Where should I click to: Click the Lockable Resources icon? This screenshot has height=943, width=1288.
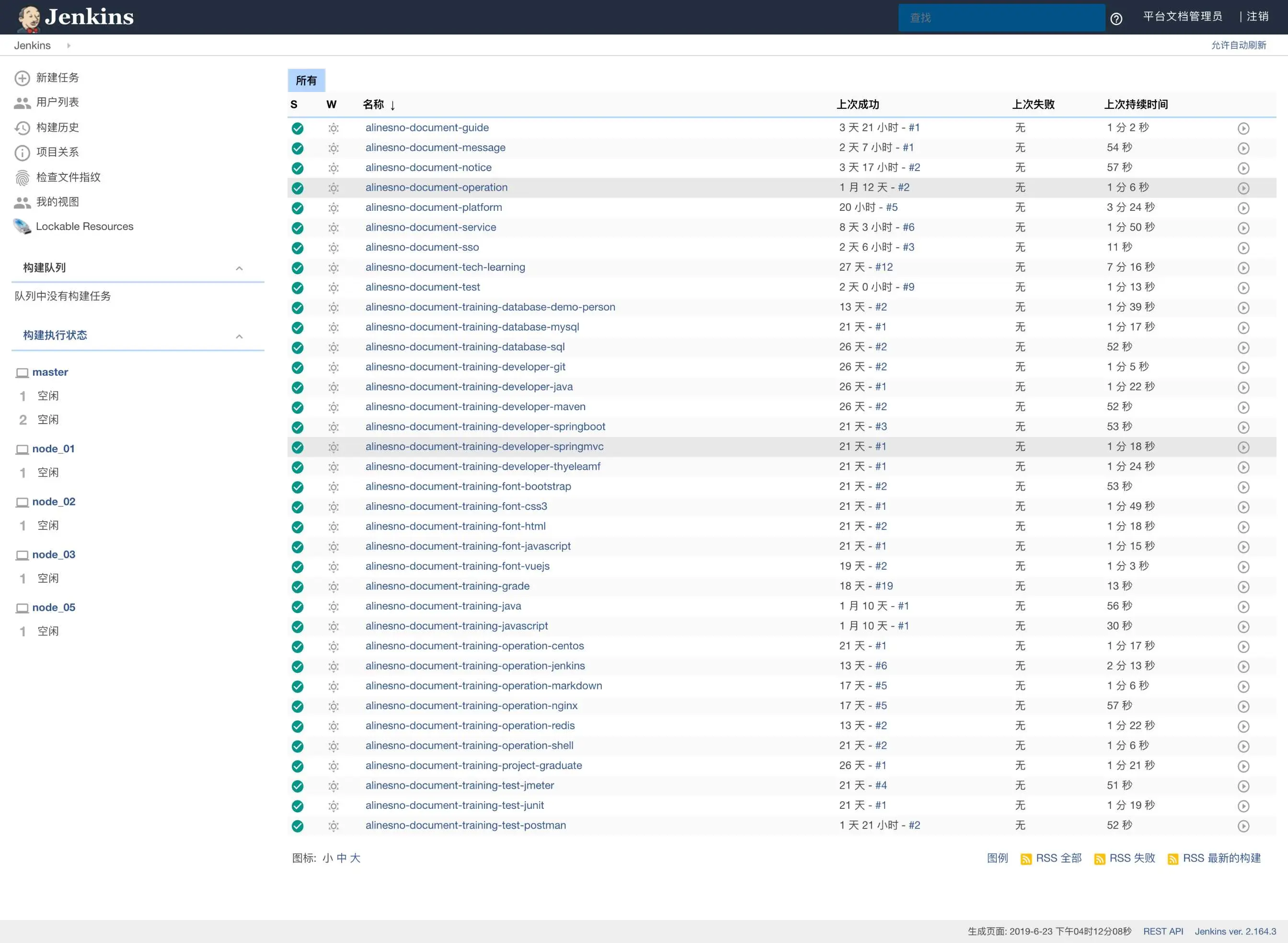click(22, 227)
